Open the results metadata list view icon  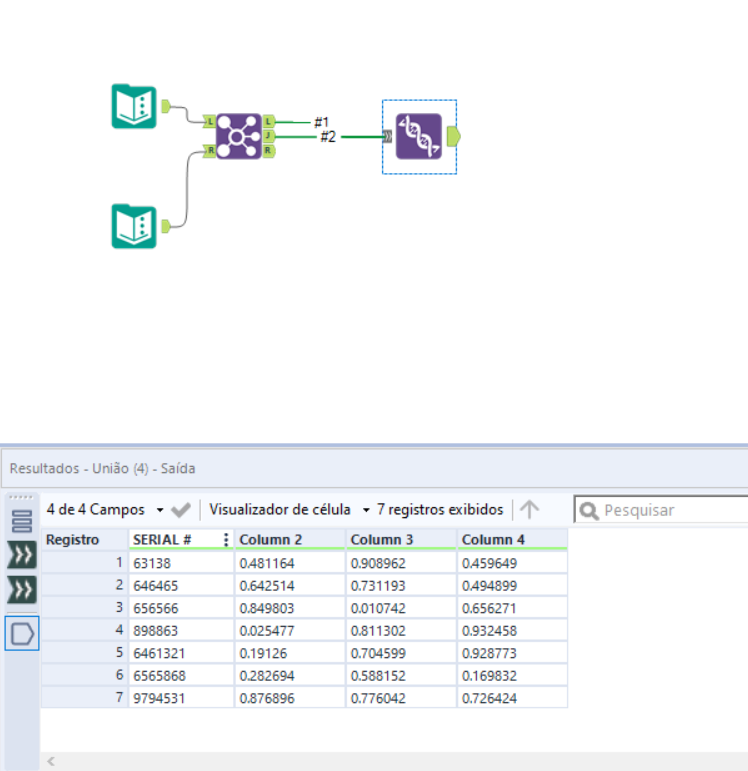tap(22, 521)
